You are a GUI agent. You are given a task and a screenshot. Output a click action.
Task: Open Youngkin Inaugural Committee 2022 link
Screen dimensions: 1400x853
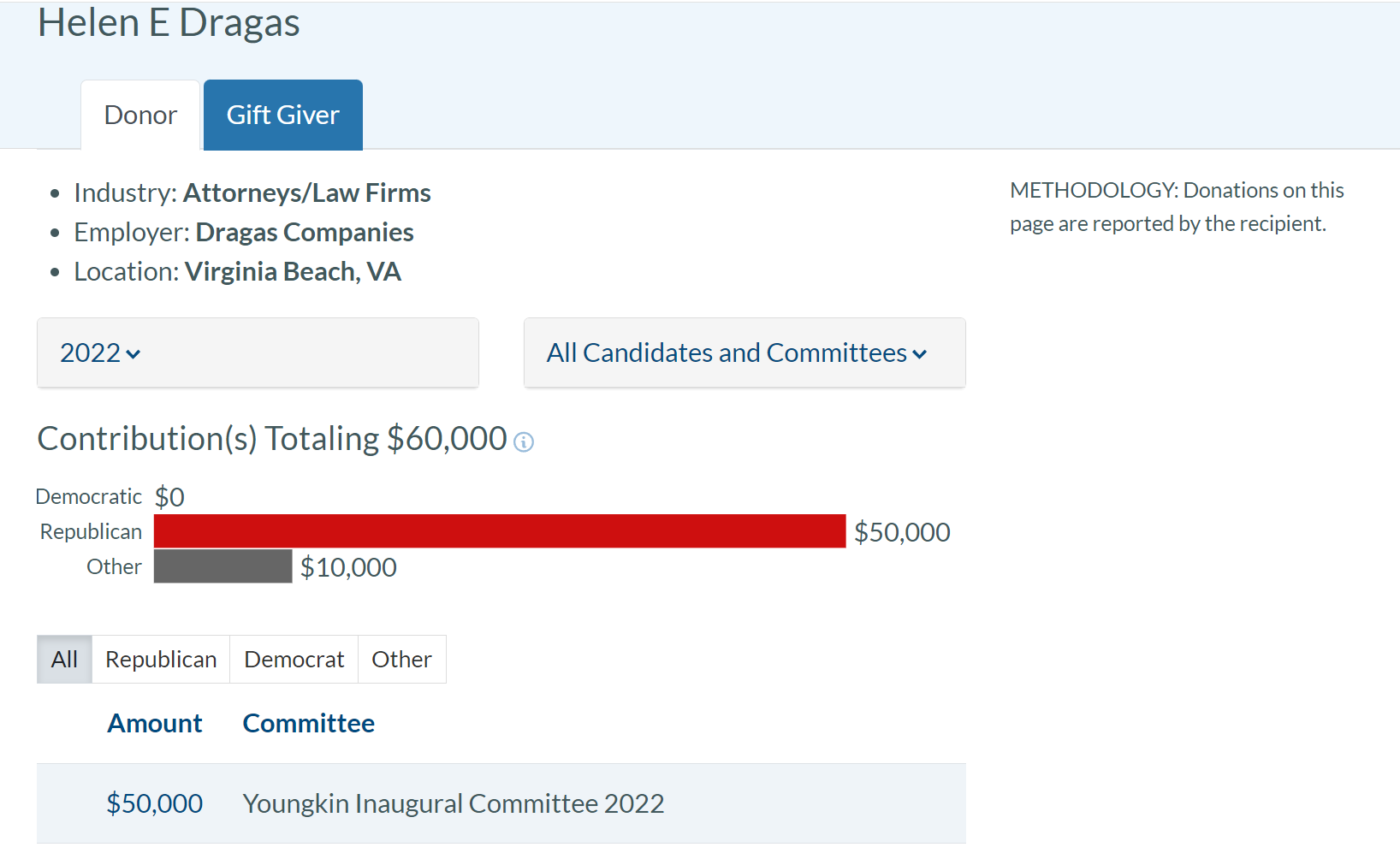[x=454, y=803]
